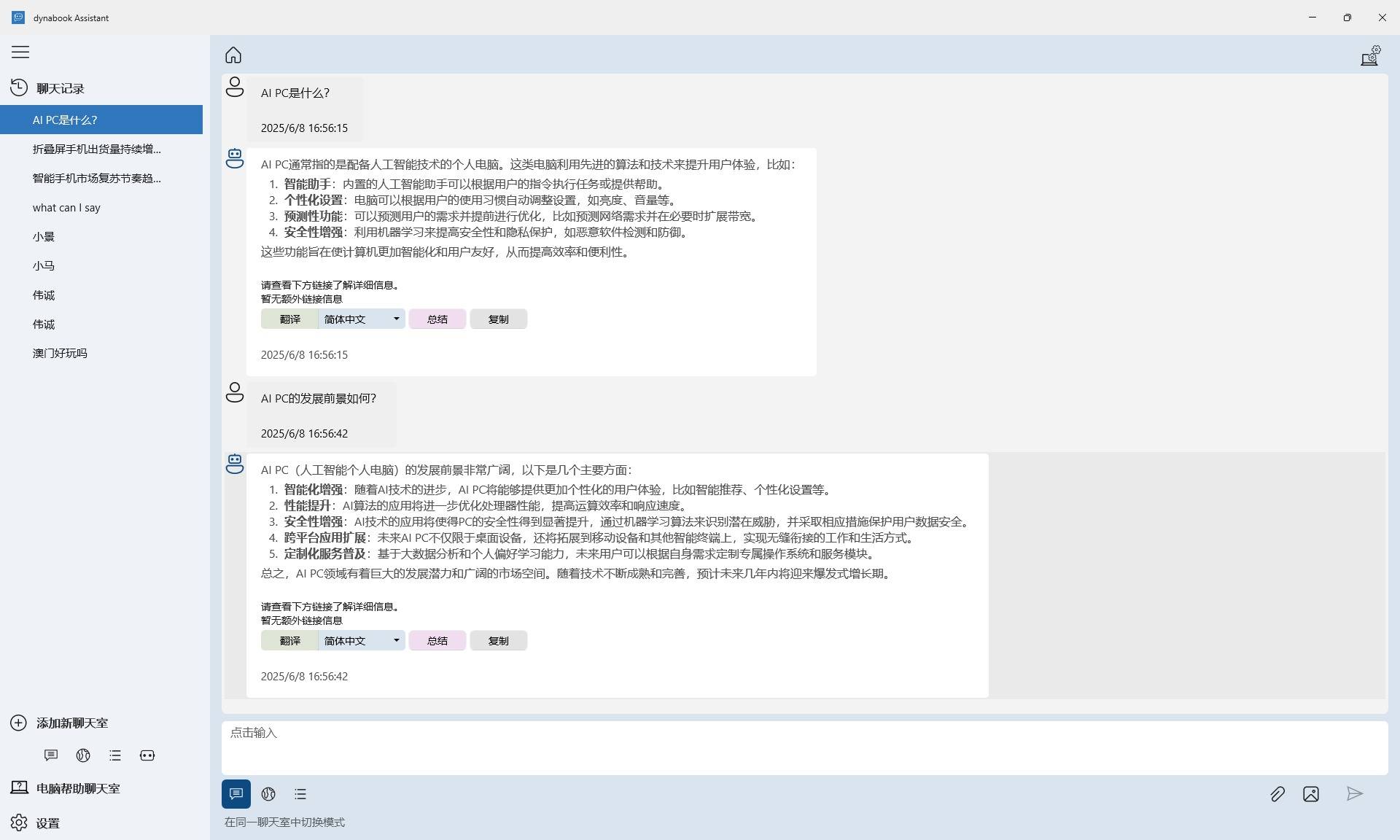The image size is (1400, 840).
Task: Click the insert image icon
Action: click(x=1310, y=794)
